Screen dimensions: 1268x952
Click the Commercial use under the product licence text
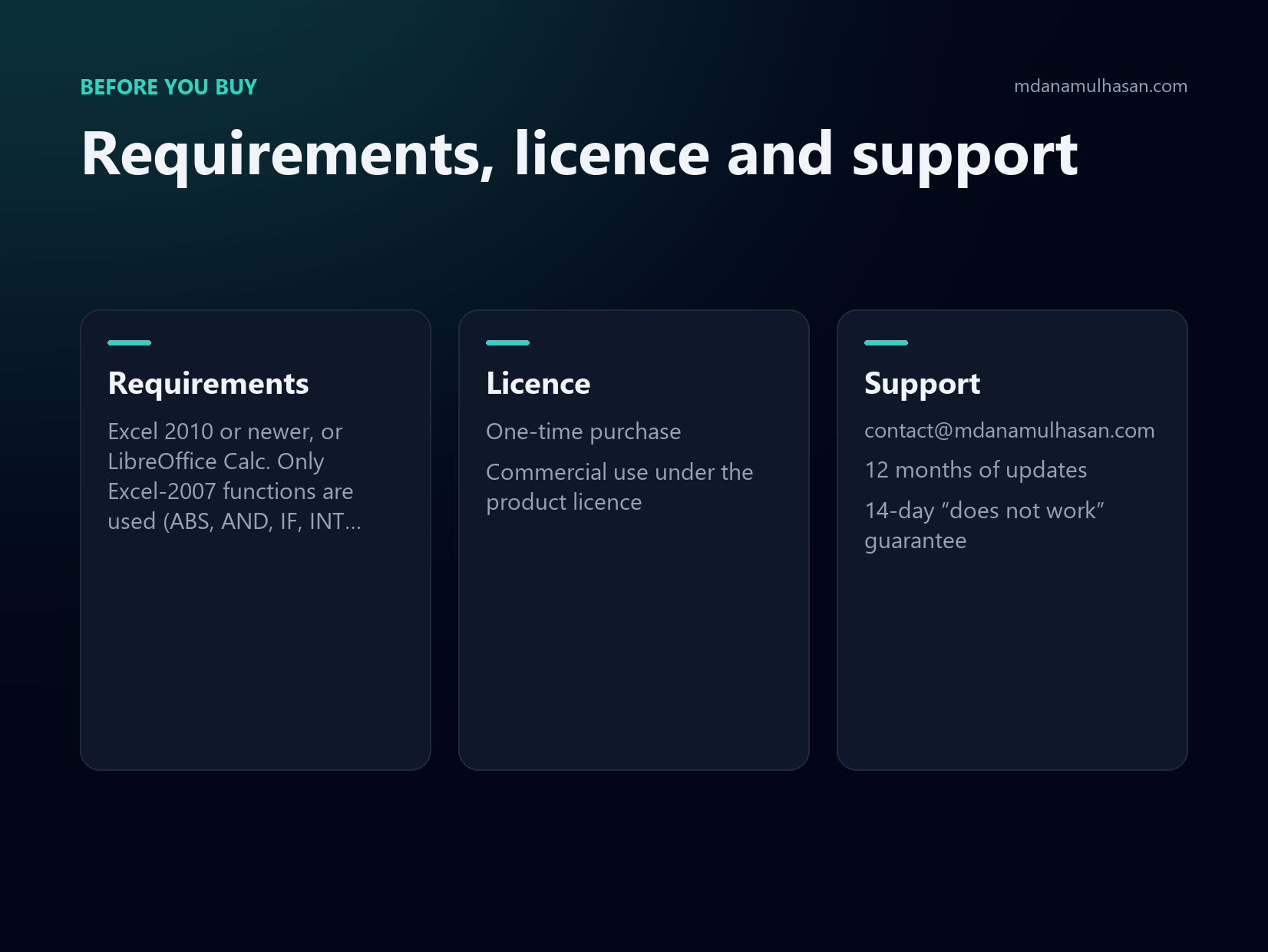619,487
